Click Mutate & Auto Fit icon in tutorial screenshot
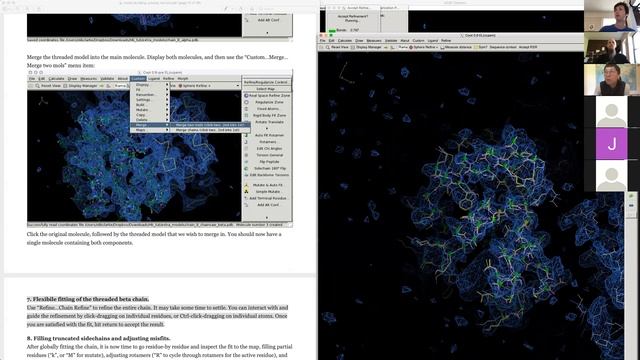This screenshot has height=360, width=640. [x=246, y=185]
